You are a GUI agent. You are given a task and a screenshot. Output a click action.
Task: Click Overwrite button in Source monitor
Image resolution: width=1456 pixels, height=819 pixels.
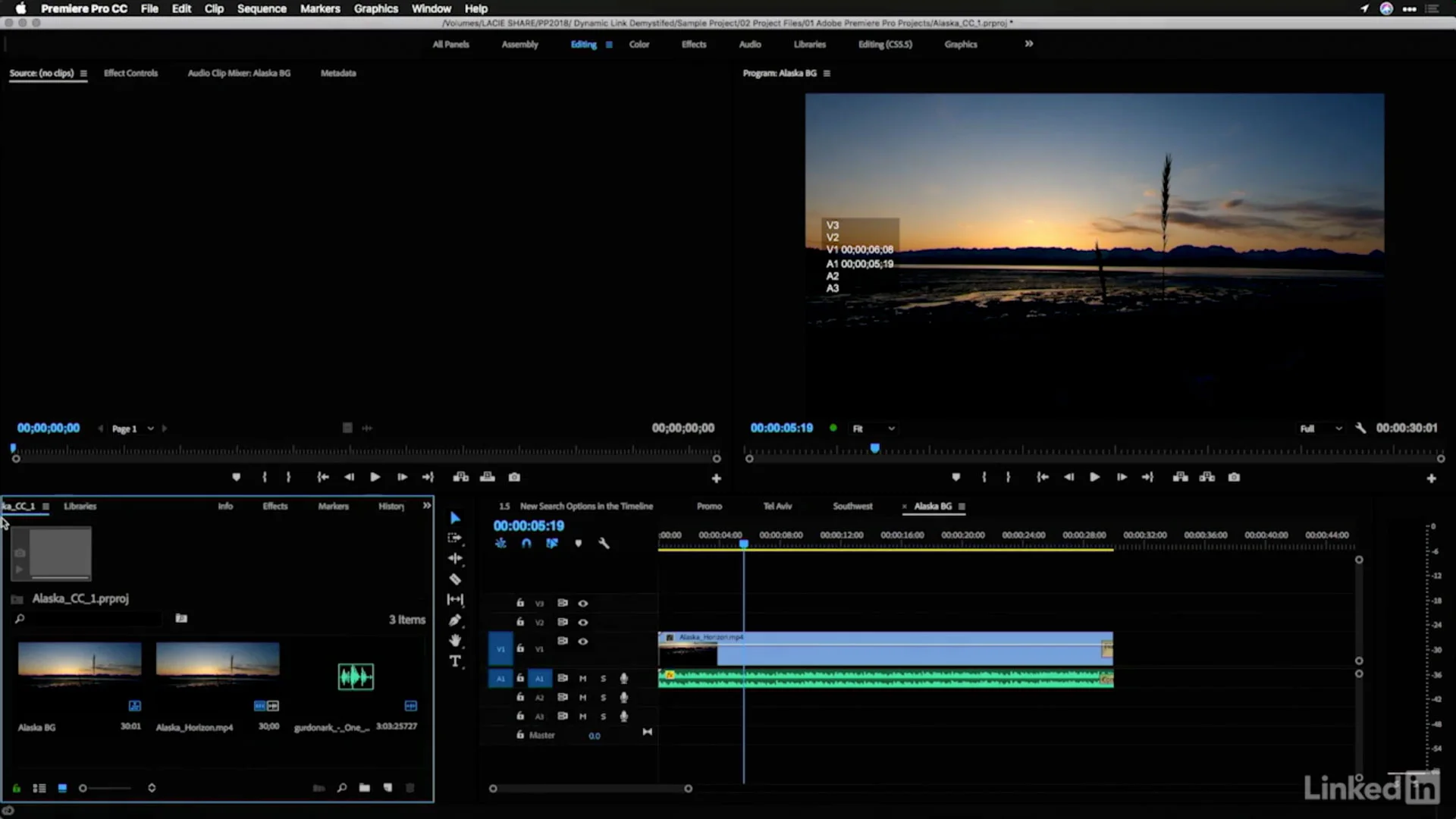[x=488, y=477]
